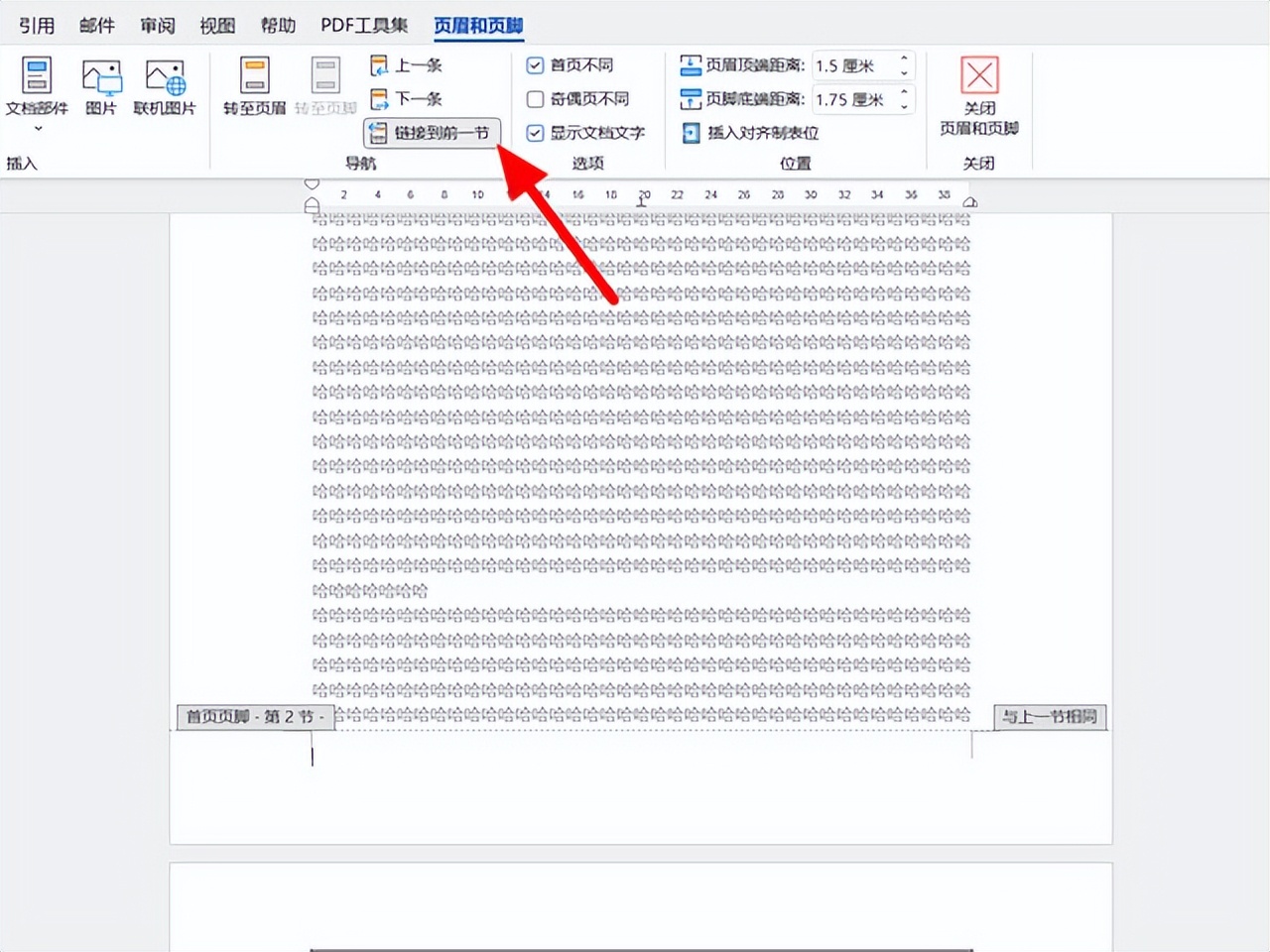The width and height of the screenshot is (1270, 952).
Task: Open the PDF工具集 ribbon tab
Action: pos(363,25)
